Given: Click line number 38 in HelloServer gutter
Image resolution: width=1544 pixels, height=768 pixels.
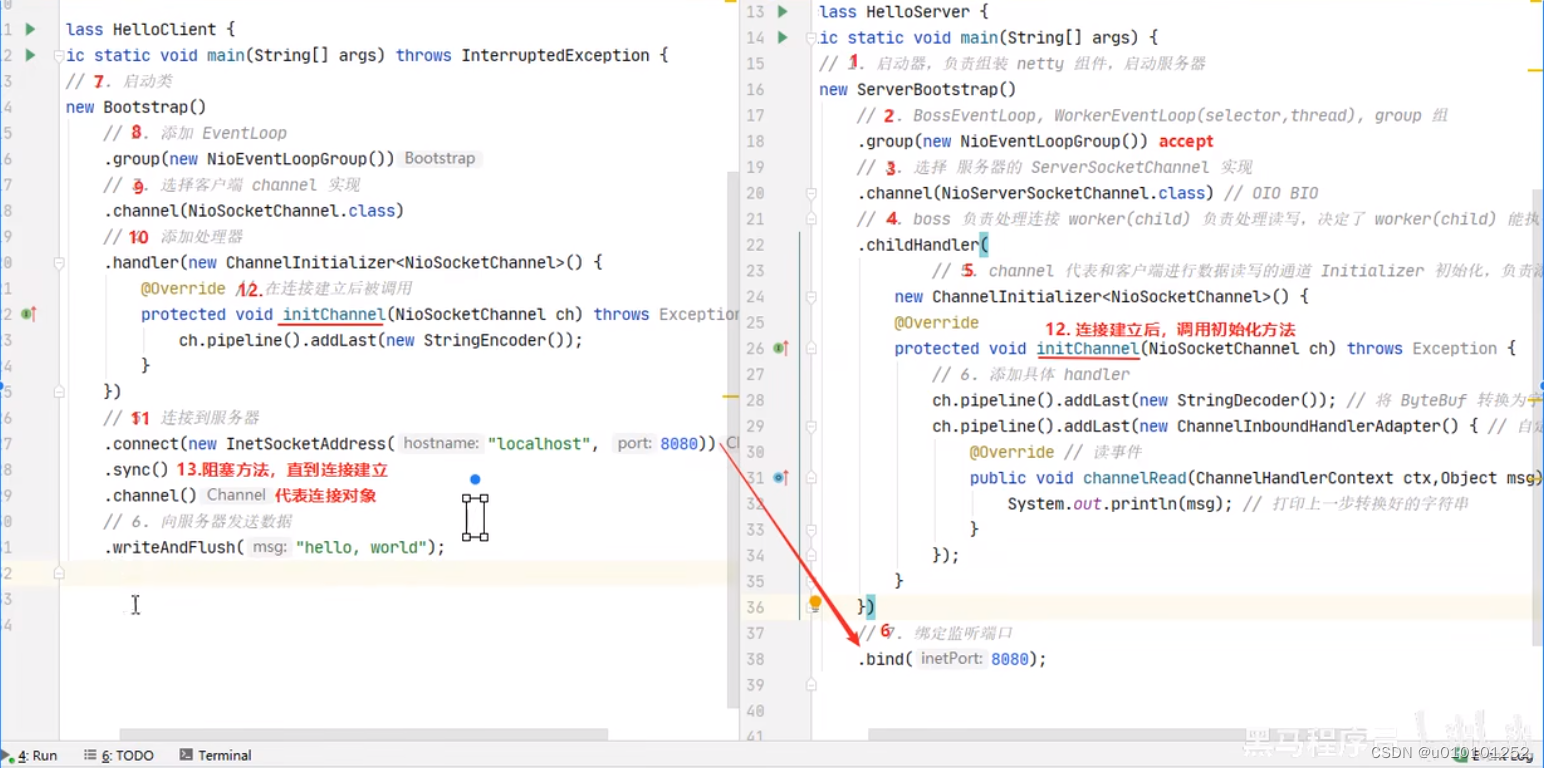Looking at the screenshot, I should (x=755, y=659).
